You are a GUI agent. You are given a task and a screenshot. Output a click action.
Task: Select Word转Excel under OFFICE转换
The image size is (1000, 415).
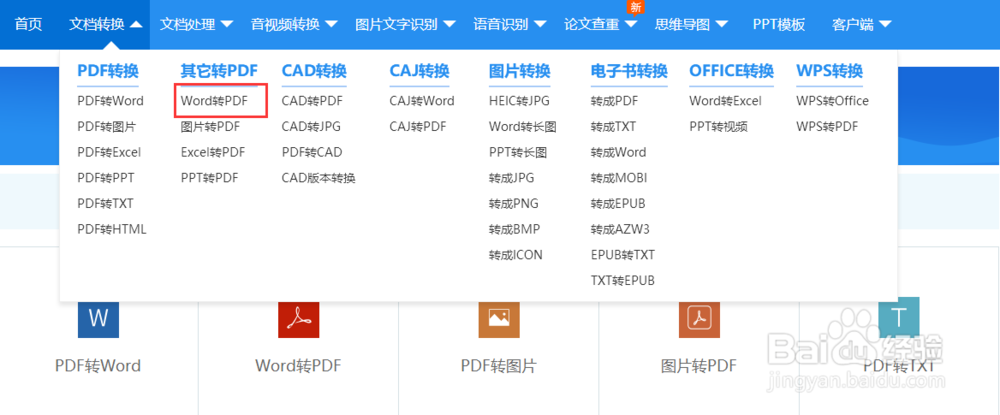tap(725, 101)
